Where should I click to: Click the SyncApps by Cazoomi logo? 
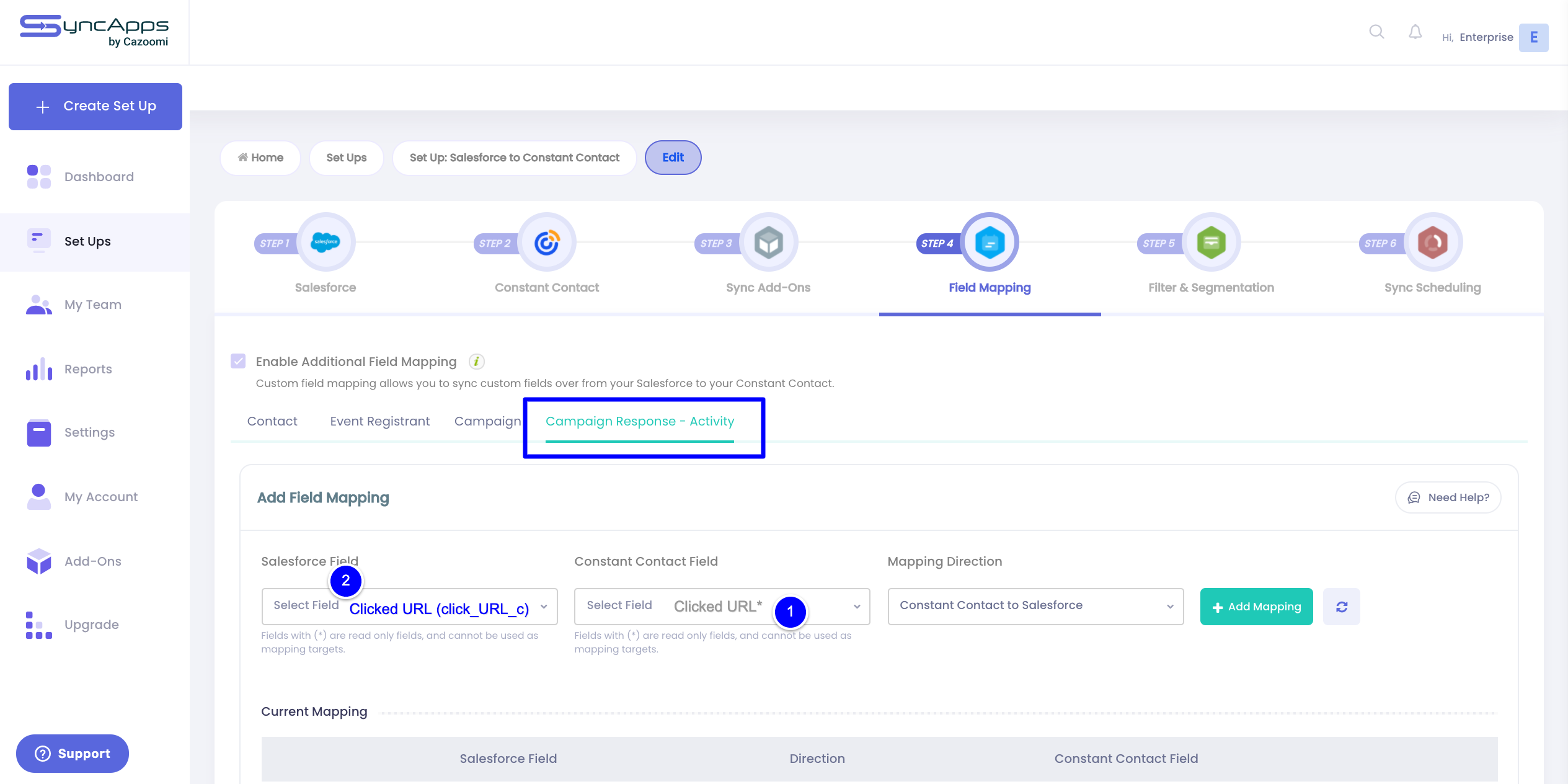(94, 31)
